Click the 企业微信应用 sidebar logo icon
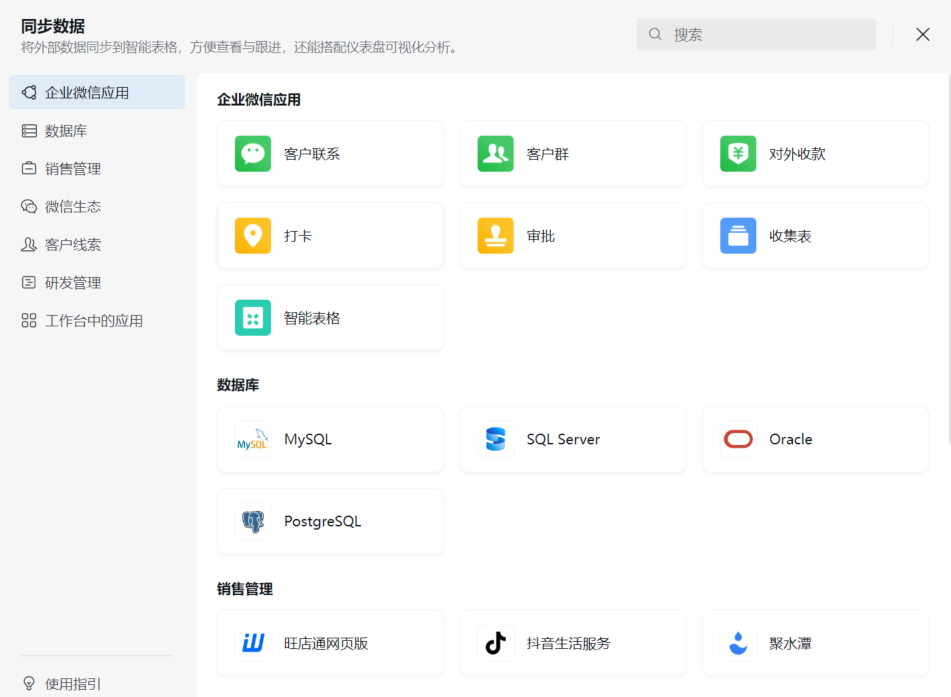 (29, 92)
